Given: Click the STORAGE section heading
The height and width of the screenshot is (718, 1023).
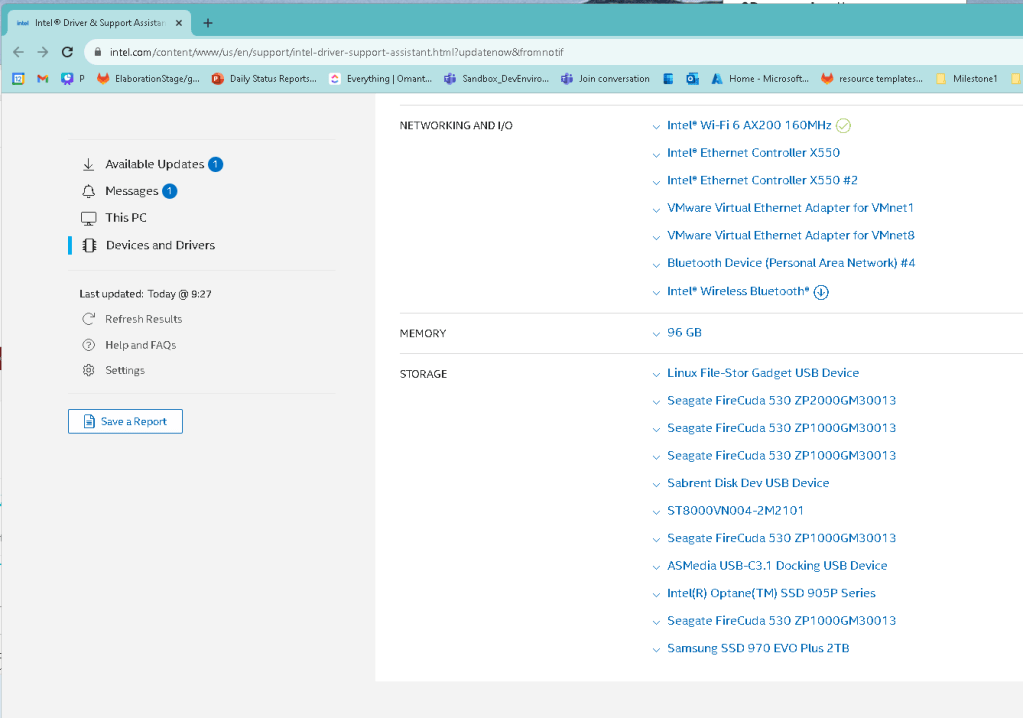Looking at the screenshot, I should point(423,374).
